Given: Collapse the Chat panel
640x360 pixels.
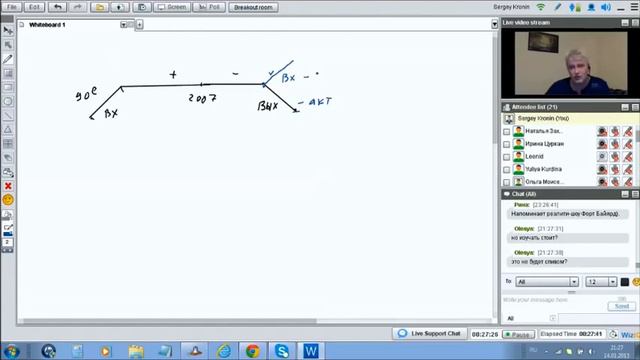Looking at the screenshot, I should [x=625, y=194].
